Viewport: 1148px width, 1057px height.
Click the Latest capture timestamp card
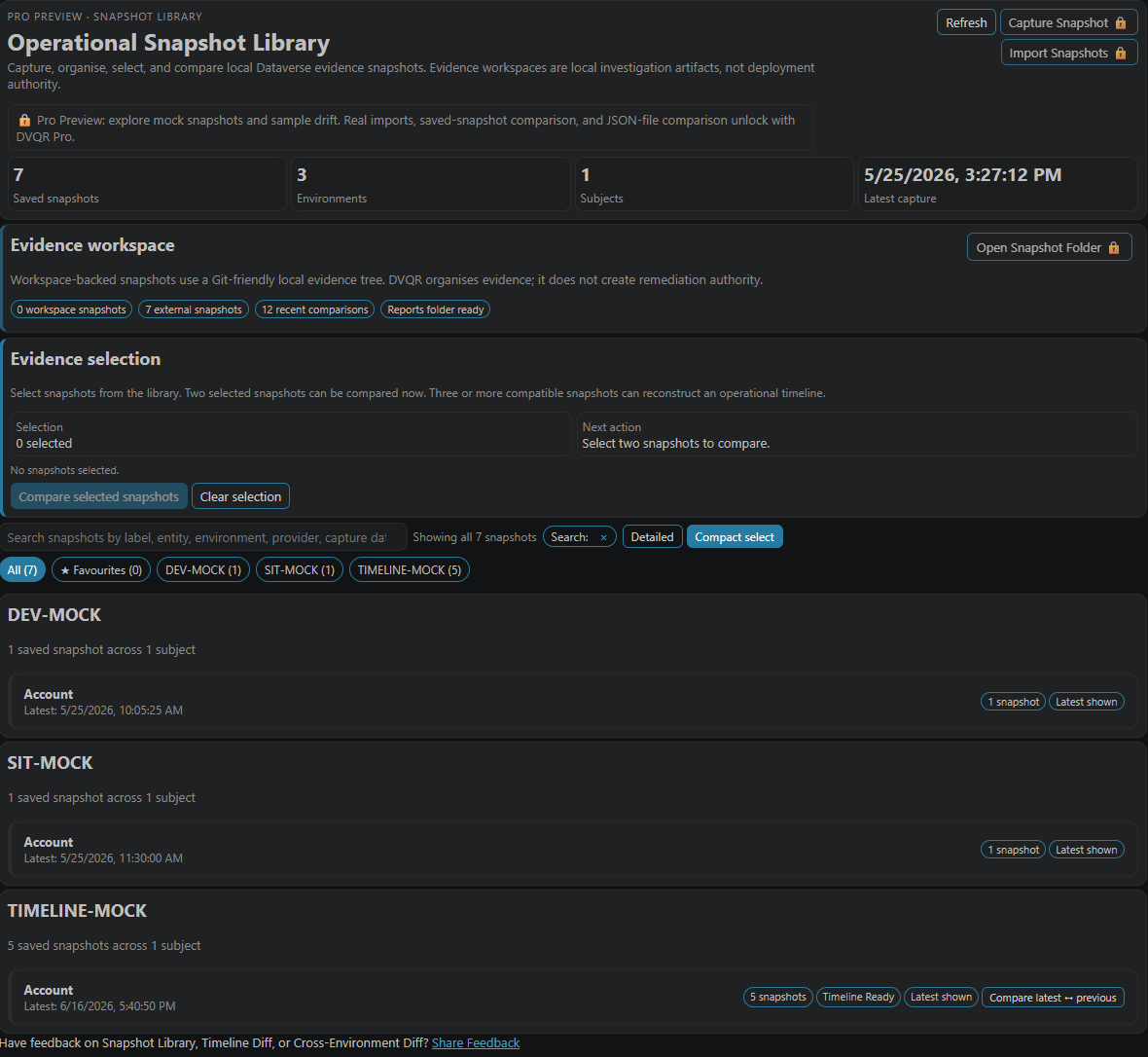click(998, 185)
